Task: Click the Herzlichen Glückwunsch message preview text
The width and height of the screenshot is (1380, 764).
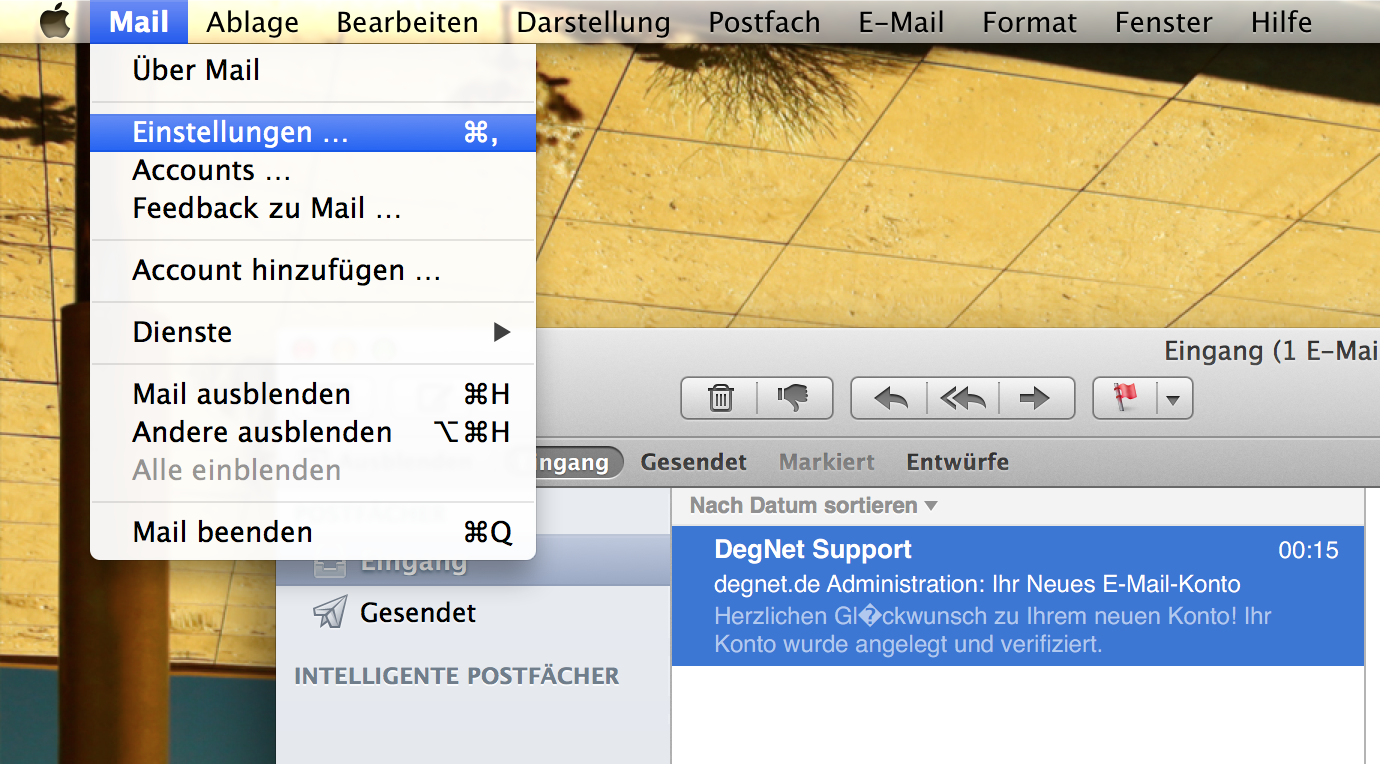Action: point(993,630)
